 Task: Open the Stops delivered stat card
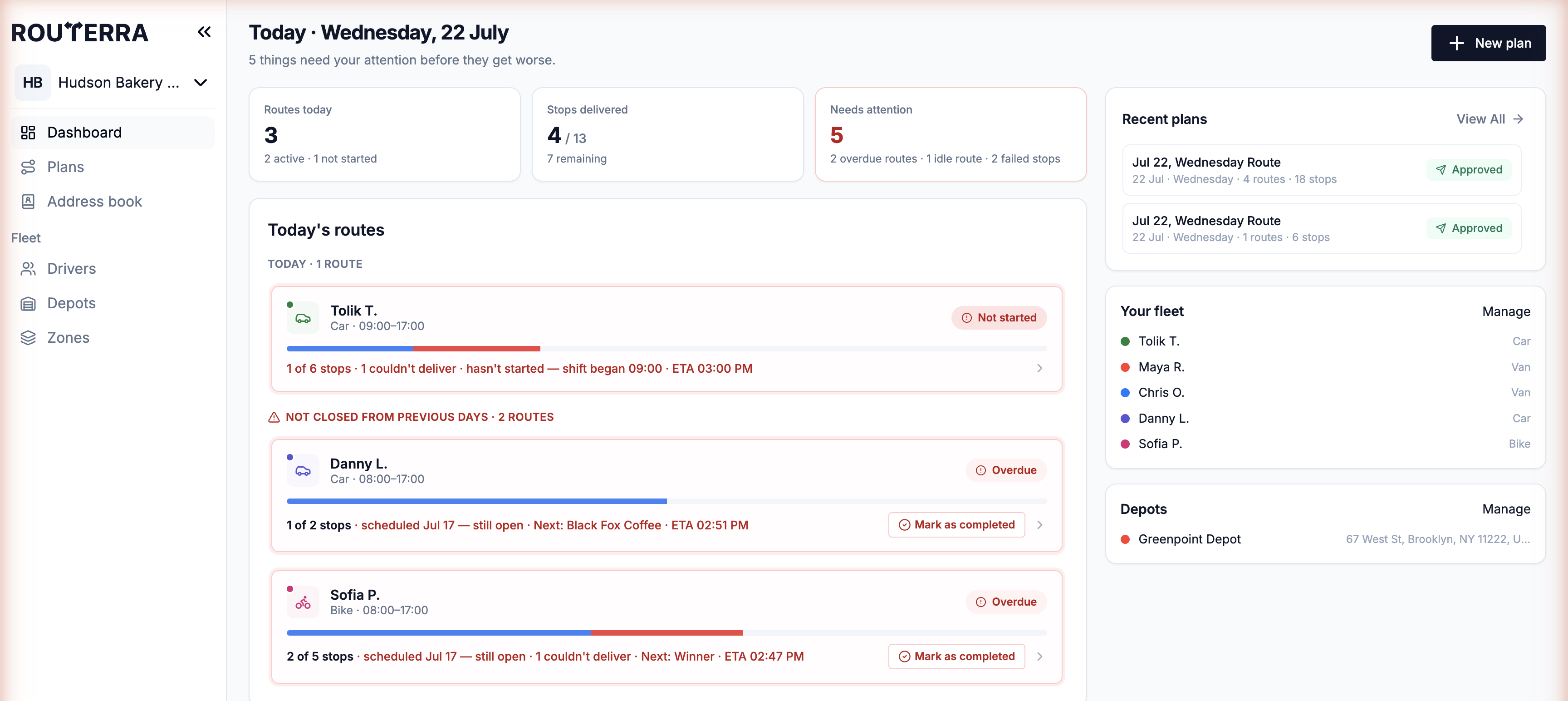click(x=667, y=134)
